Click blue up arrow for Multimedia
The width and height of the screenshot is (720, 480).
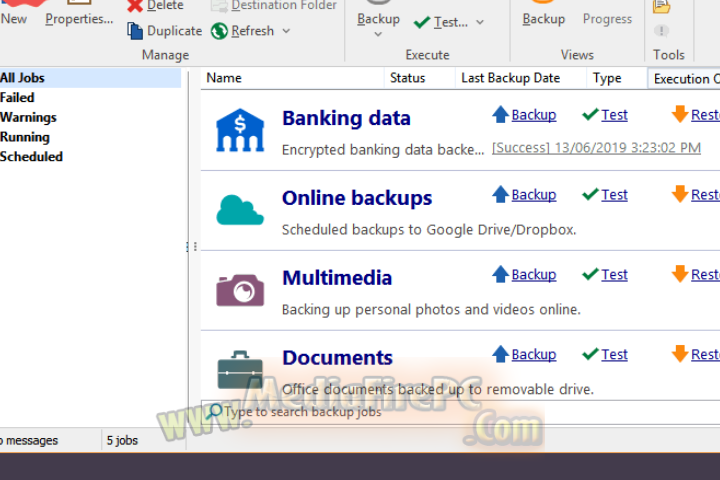point(500,274)
